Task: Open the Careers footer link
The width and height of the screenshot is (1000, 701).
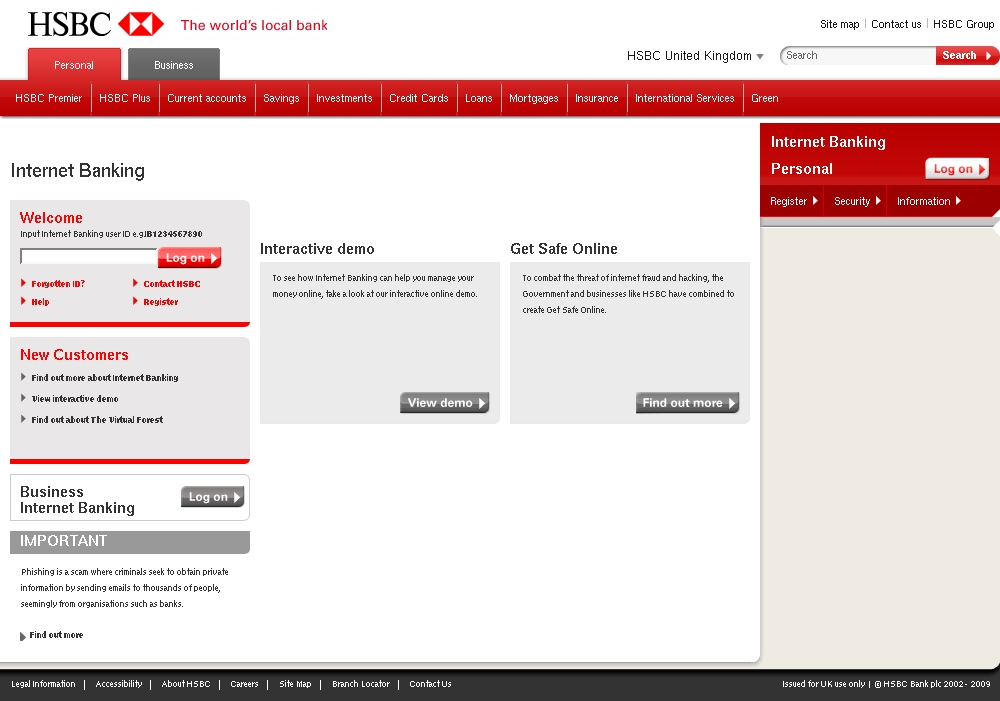Action: tap(244, 684)
